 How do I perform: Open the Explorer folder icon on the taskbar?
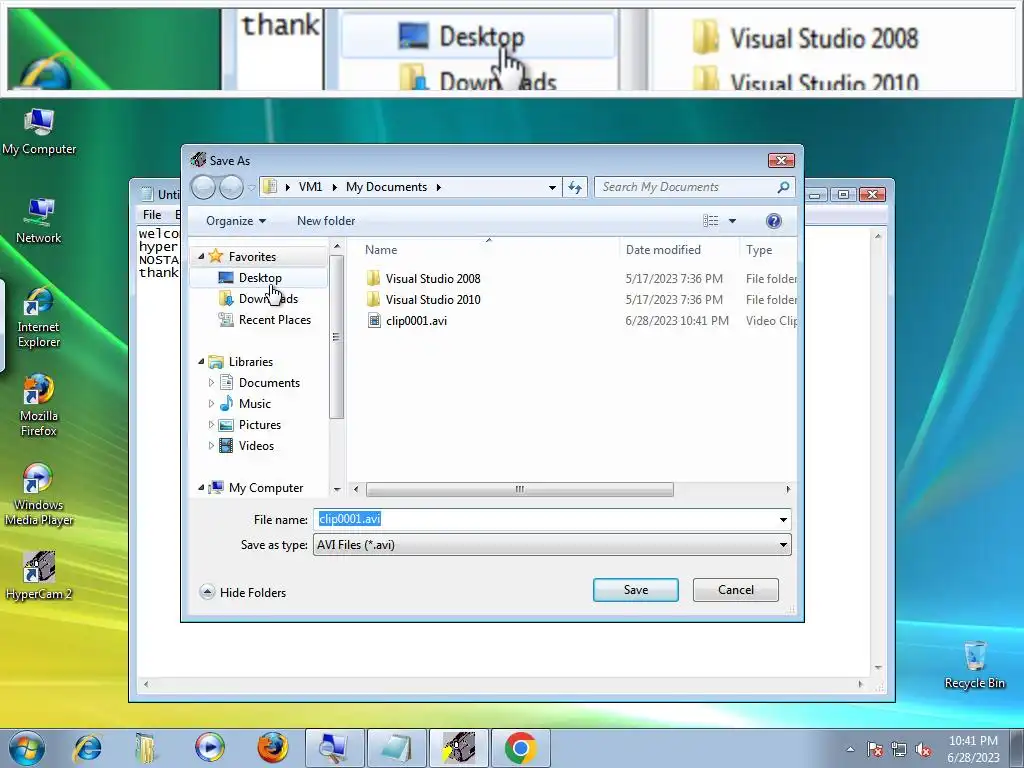point(146,748)
